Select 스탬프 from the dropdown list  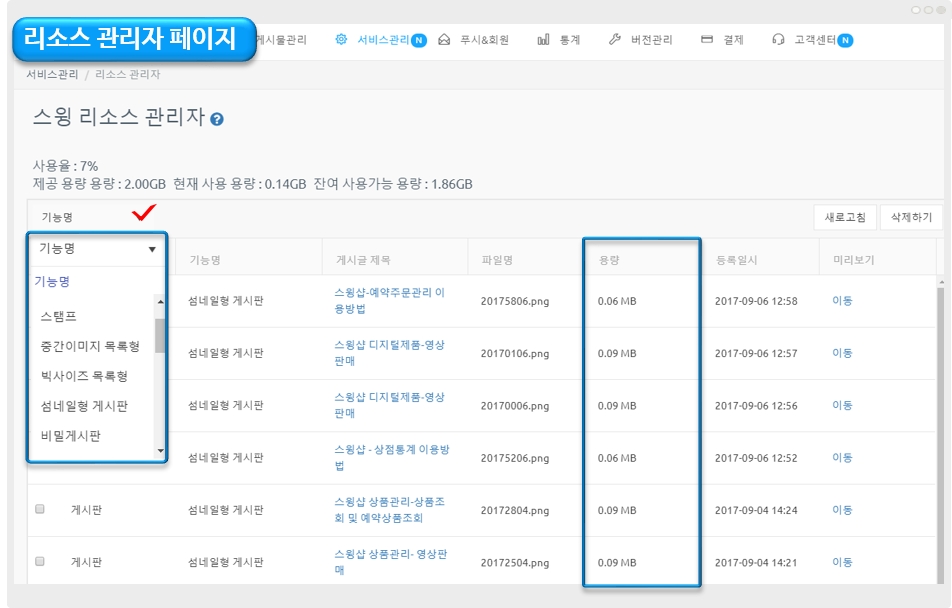58,316
